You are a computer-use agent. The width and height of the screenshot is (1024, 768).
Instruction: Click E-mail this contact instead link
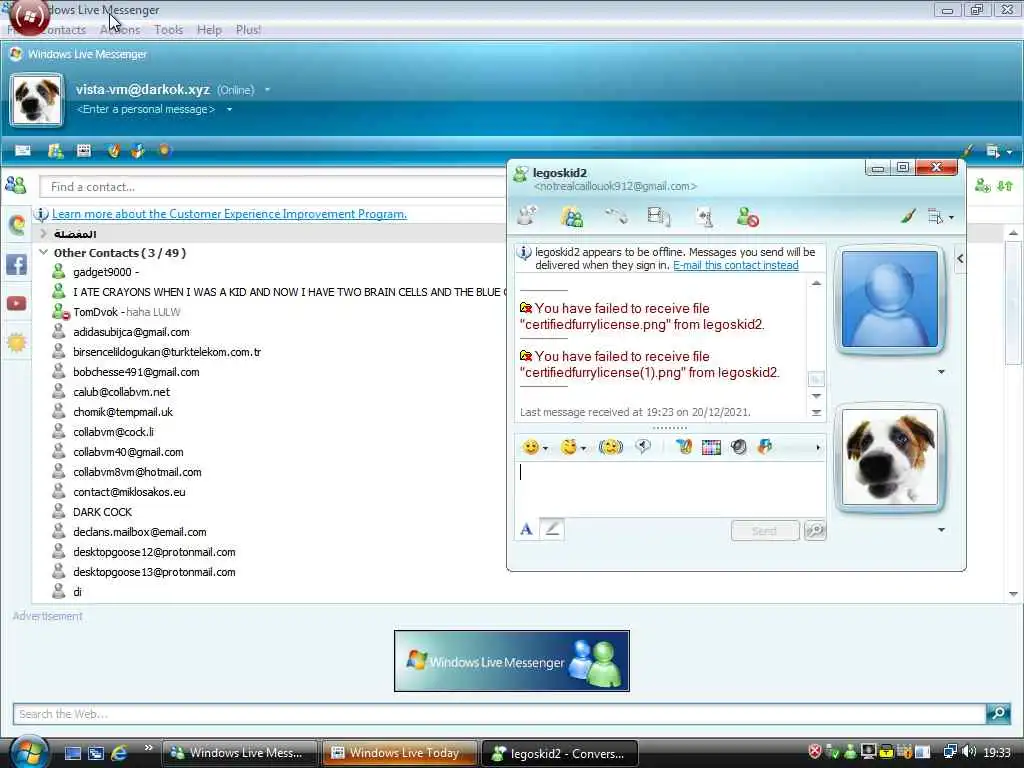pos(735,265)
